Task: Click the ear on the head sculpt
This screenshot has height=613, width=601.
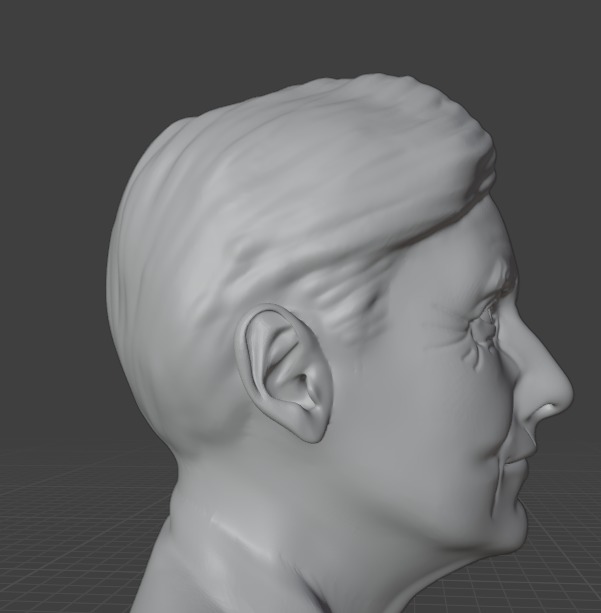Action: pyautogui.click(x=283, y=373)
